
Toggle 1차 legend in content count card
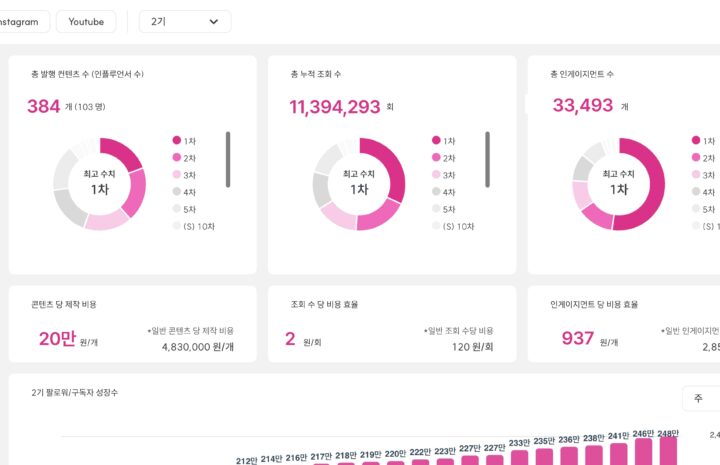tap(184, 141)
